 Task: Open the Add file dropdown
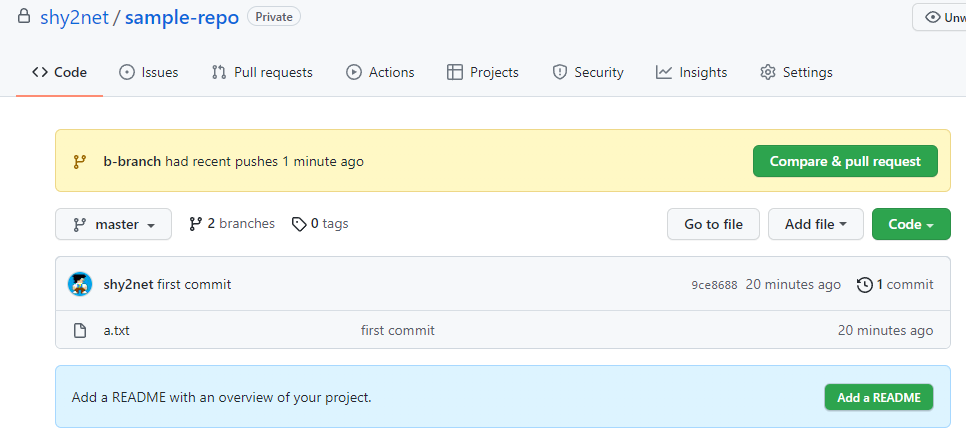[x=816, y=224]
